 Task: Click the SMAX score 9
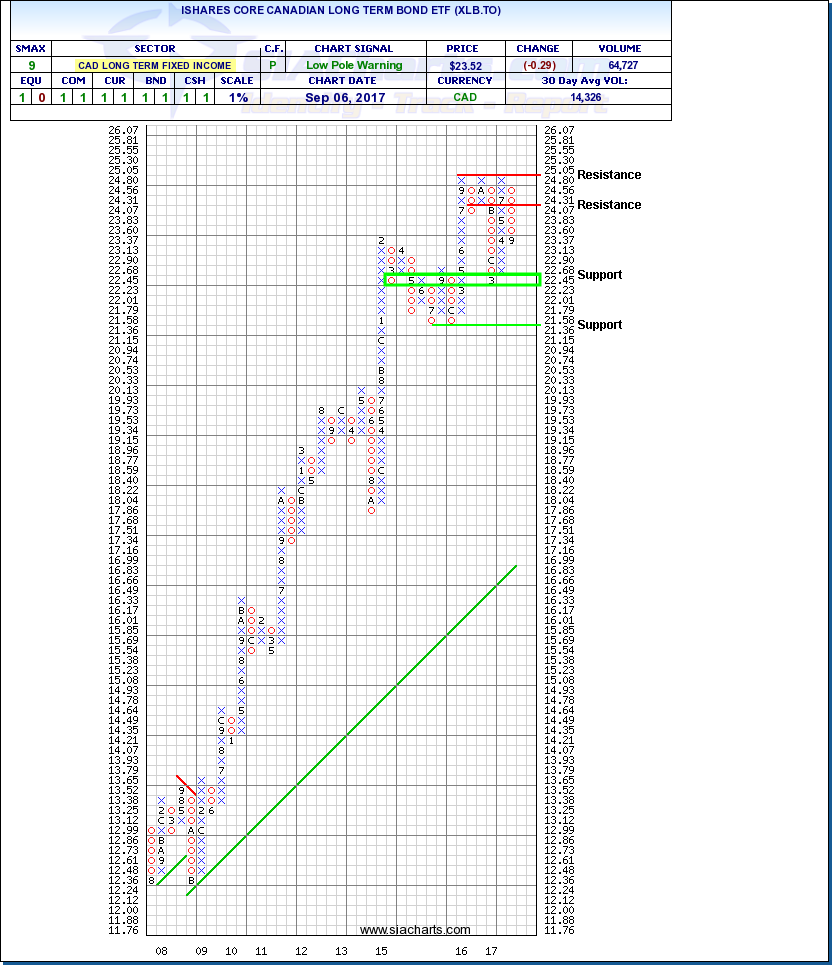31,65
